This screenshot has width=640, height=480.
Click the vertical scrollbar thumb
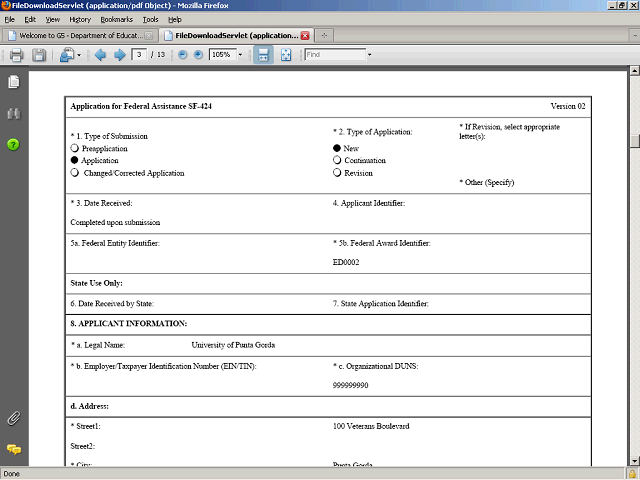click(634, 141)
